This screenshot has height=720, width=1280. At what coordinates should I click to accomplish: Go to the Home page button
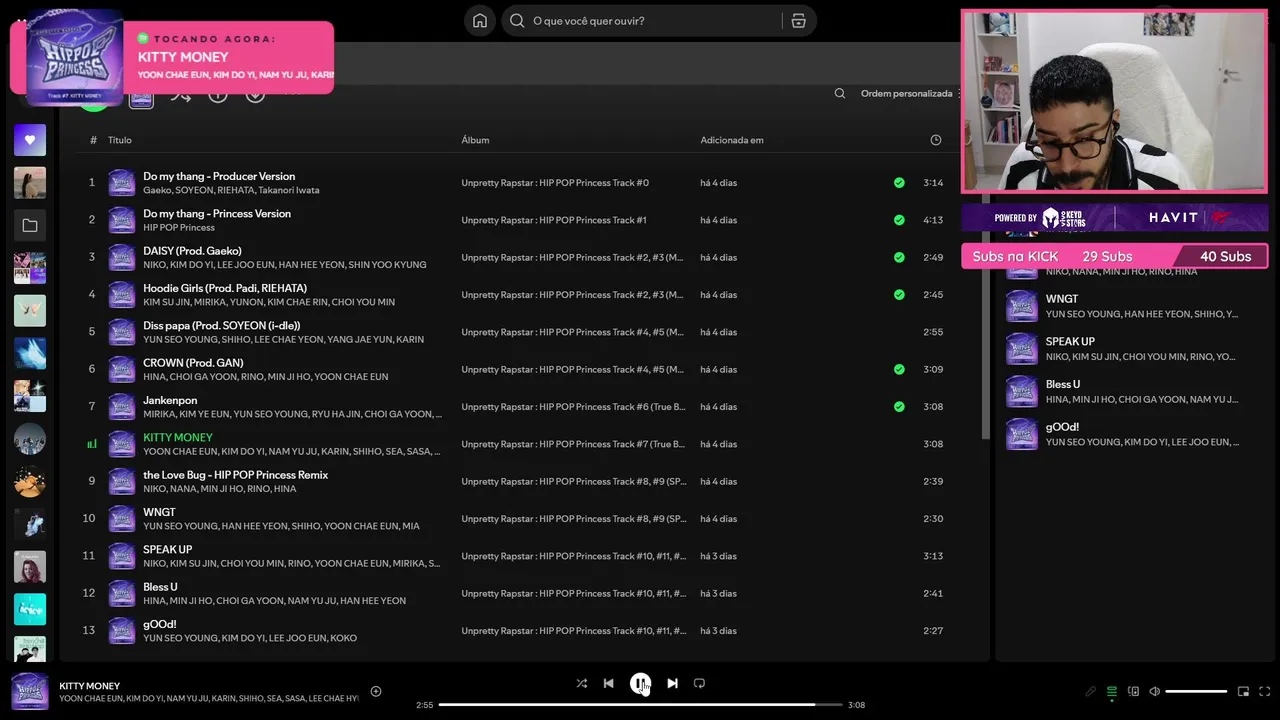480,21
